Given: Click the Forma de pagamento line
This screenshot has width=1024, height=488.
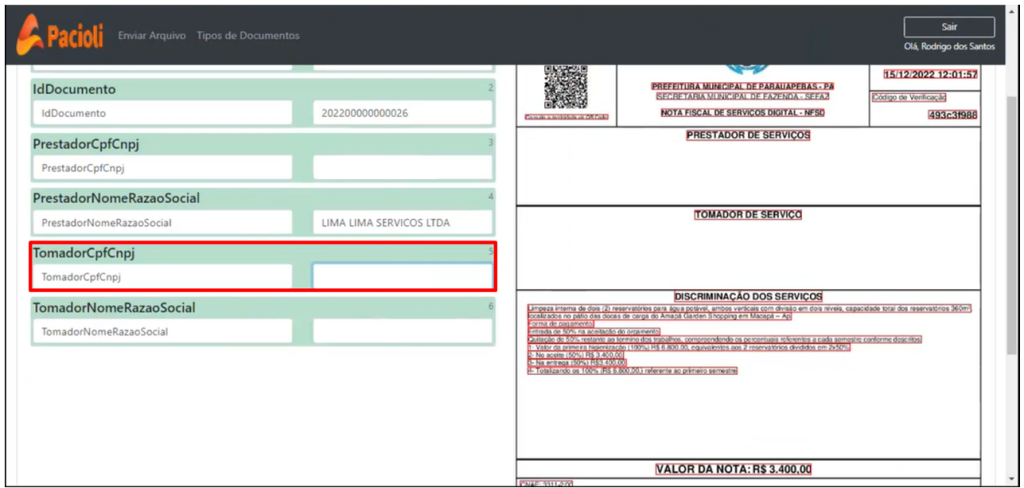Looking at the screenshot, I should [560, 323].
